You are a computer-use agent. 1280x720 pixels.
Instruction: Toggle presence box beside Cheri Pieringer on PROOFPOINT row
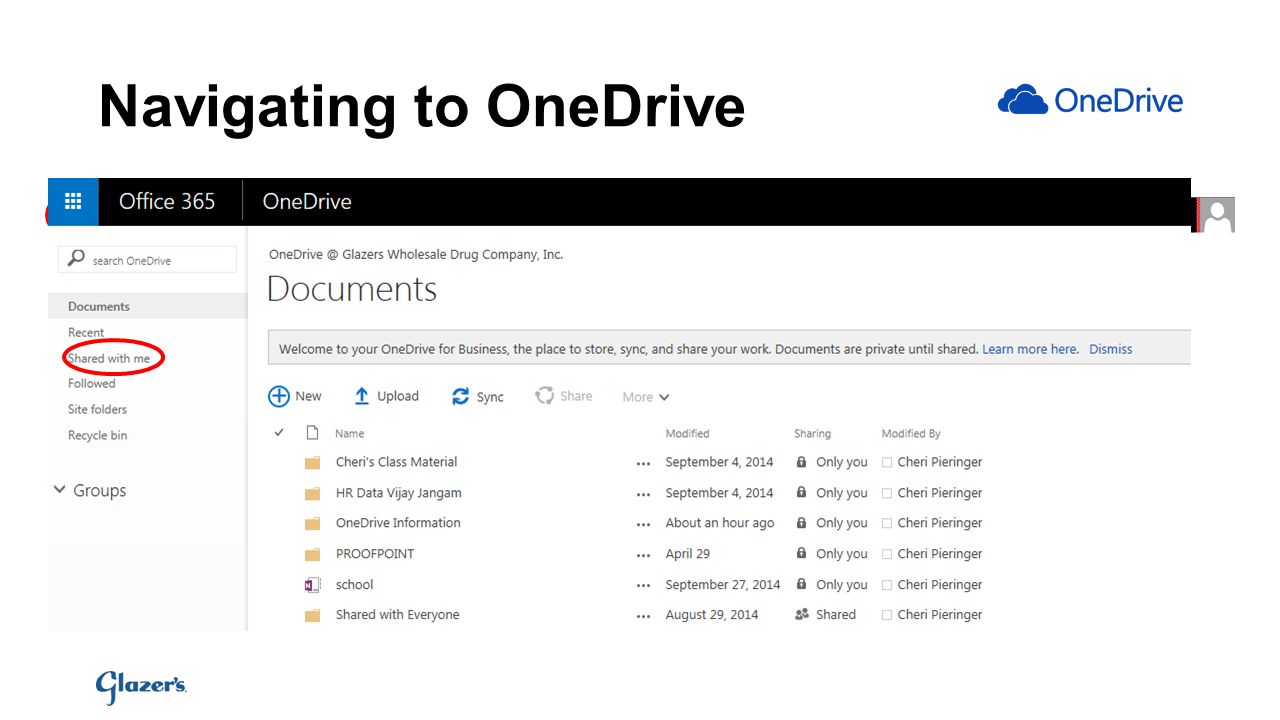pos(887,555)
